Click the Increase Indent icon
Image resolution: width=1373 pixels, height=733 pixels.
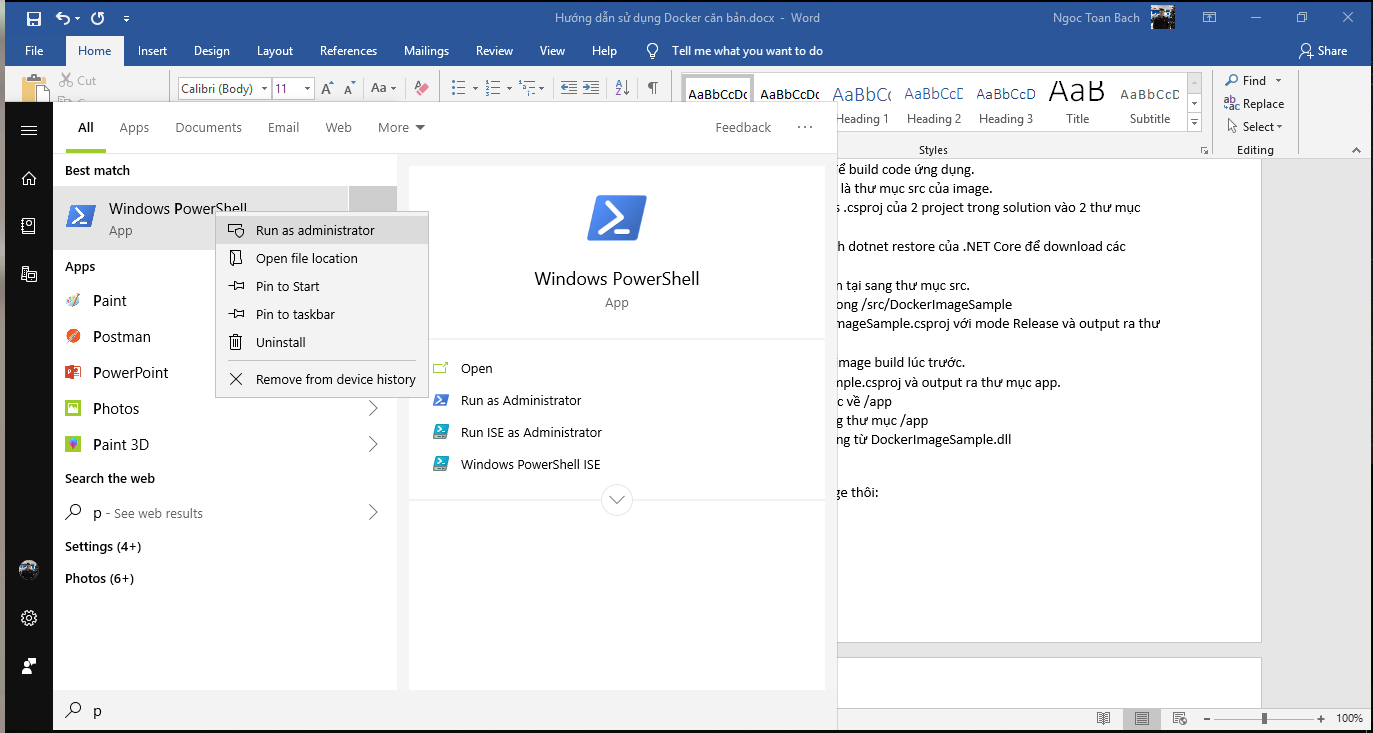click(x=591, y=88)
